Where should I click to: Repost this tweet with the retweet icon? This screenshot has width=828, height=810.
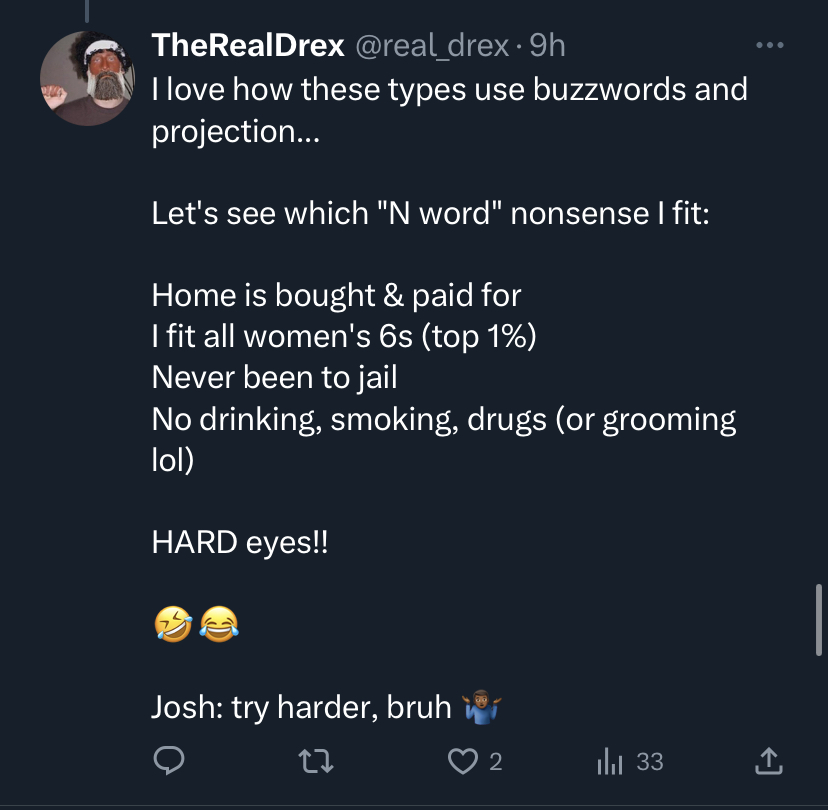click(316, 761)
